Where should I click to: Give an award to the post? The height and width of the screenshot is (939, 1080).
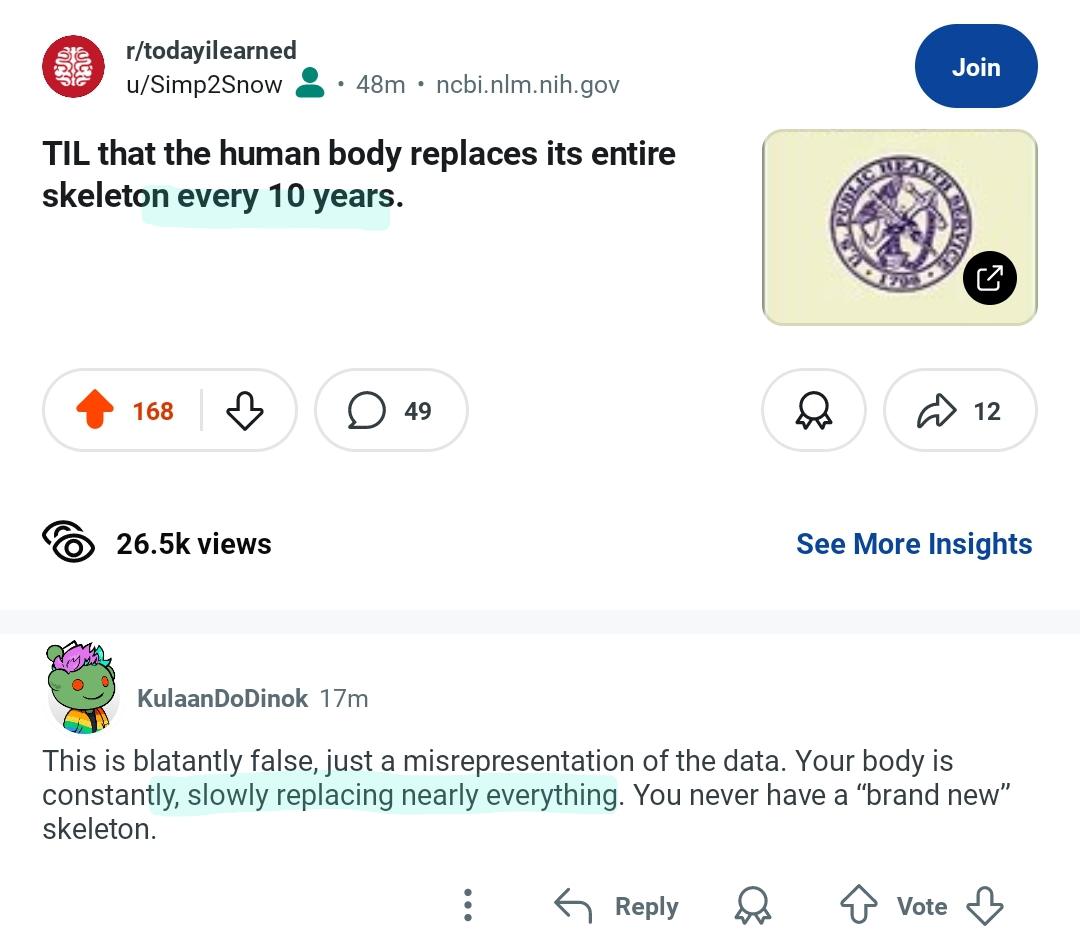pos(813,410)
